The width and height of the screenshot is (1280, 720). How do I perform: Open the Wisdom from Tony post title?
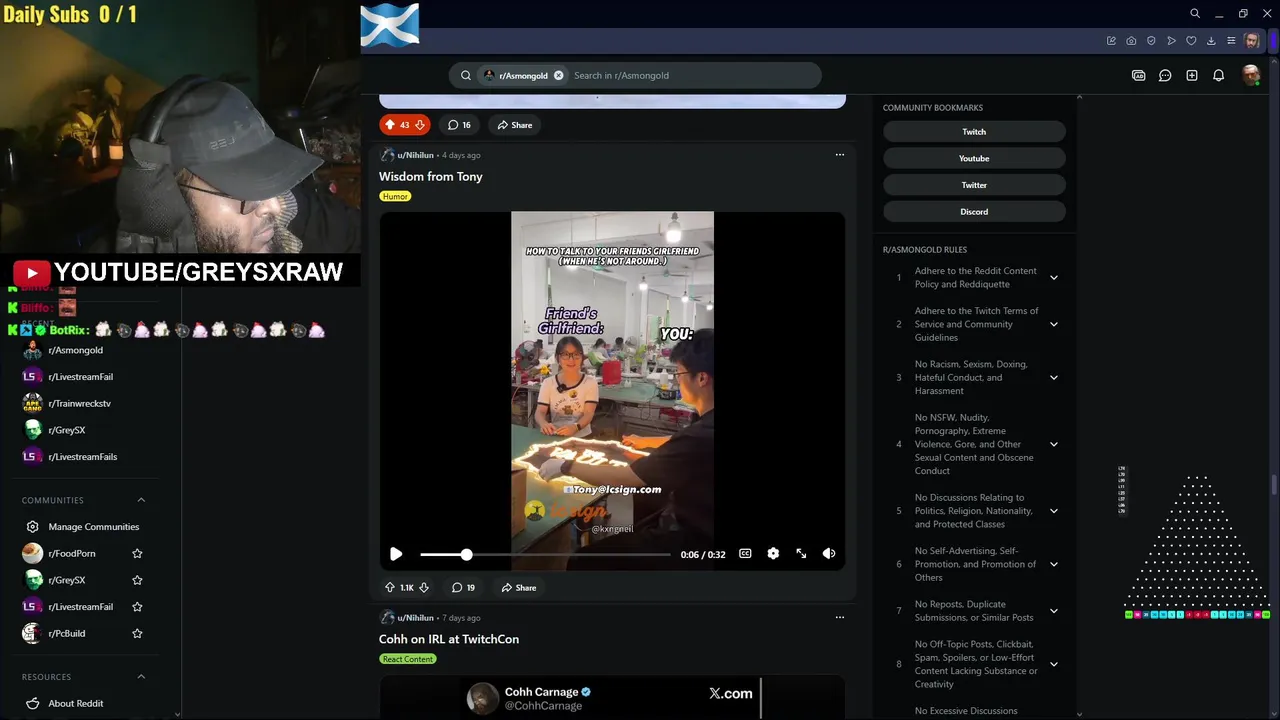[x=430, y=176]
